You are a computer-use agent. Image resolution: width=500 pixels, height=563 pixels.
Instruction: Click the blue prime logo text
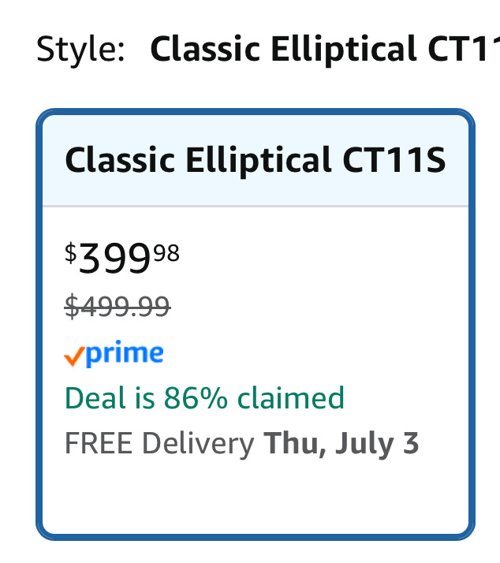(125, 354)
